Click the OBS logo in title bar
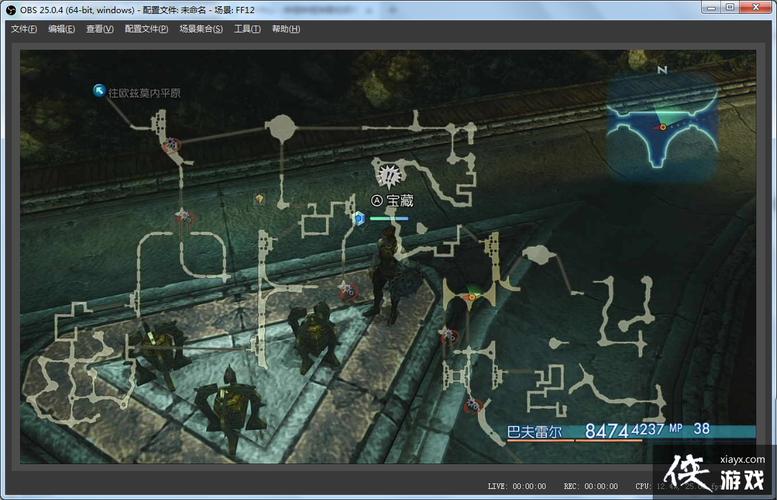This screenshot has width=777, height=500. click(x=10, y=9)
